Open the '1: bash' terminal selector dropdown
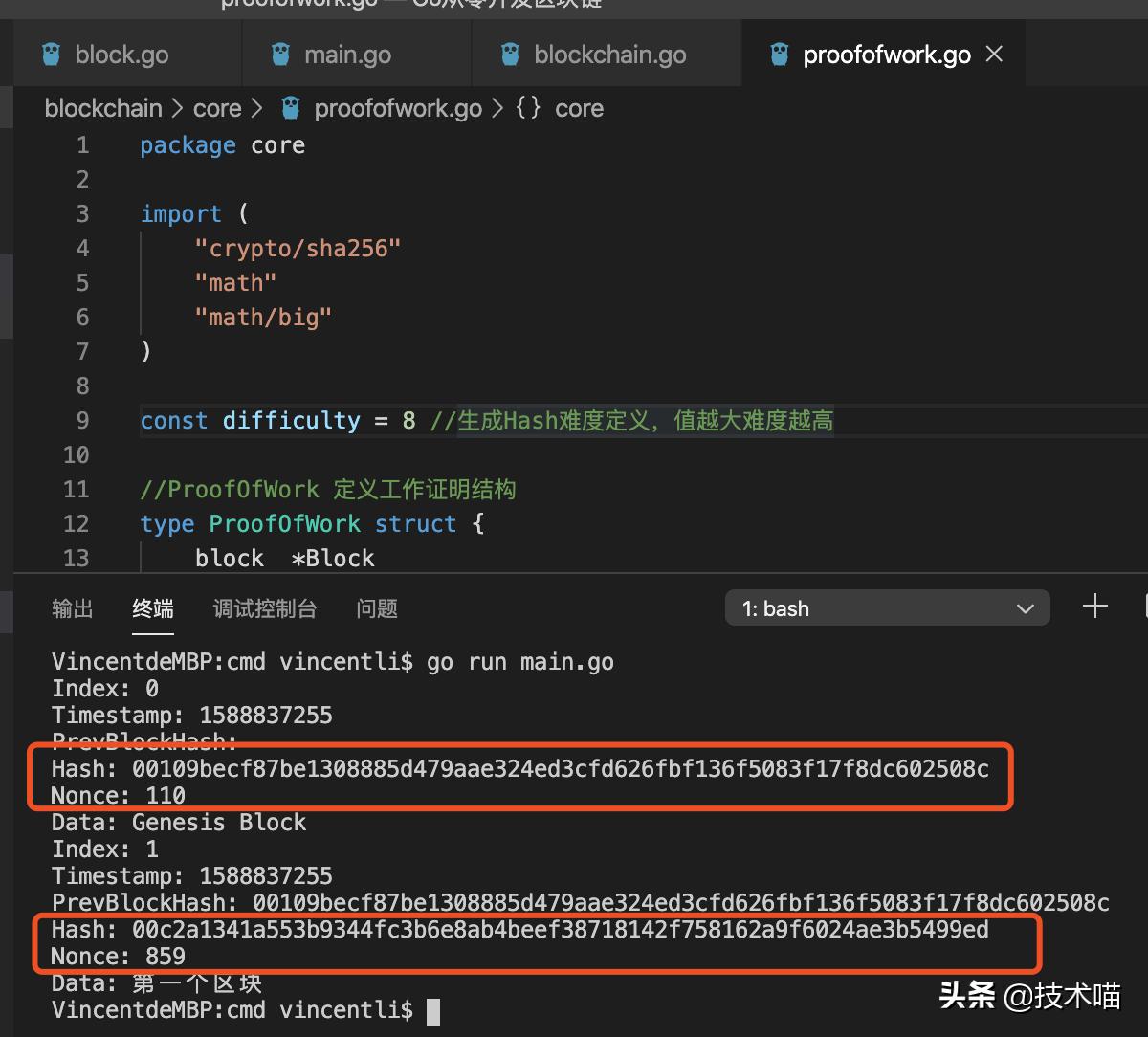Screen dimensions: 1148x1037 click(x=887, y=608)
